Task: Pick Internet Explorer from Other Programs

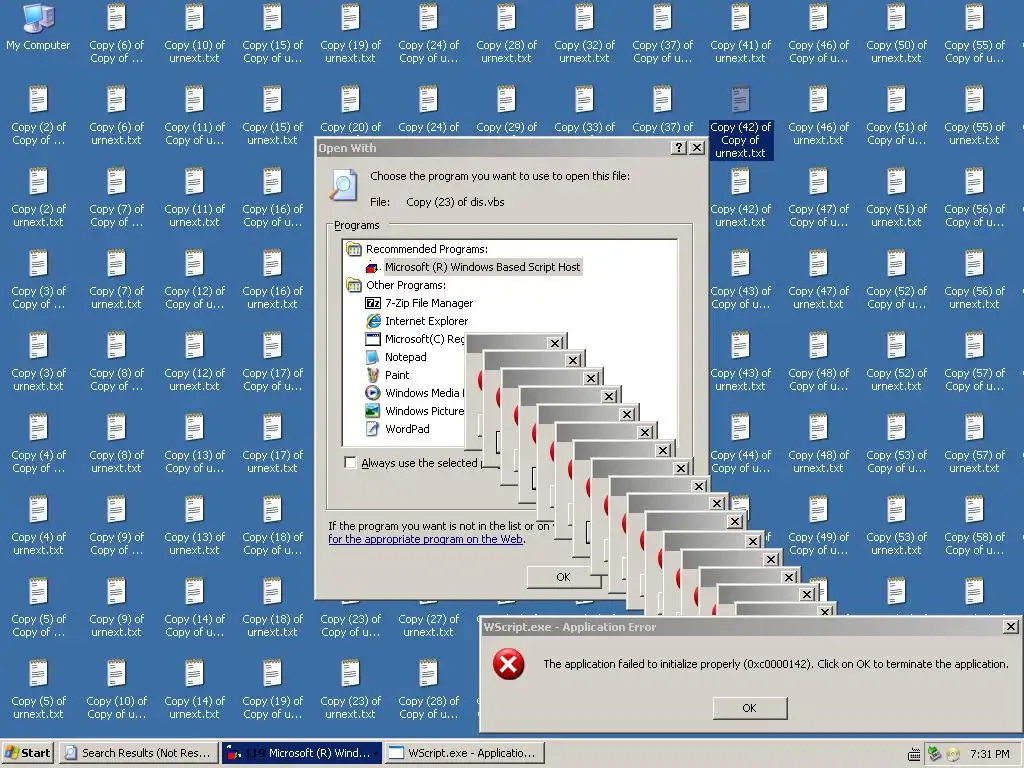Action: tap(417, 321)
